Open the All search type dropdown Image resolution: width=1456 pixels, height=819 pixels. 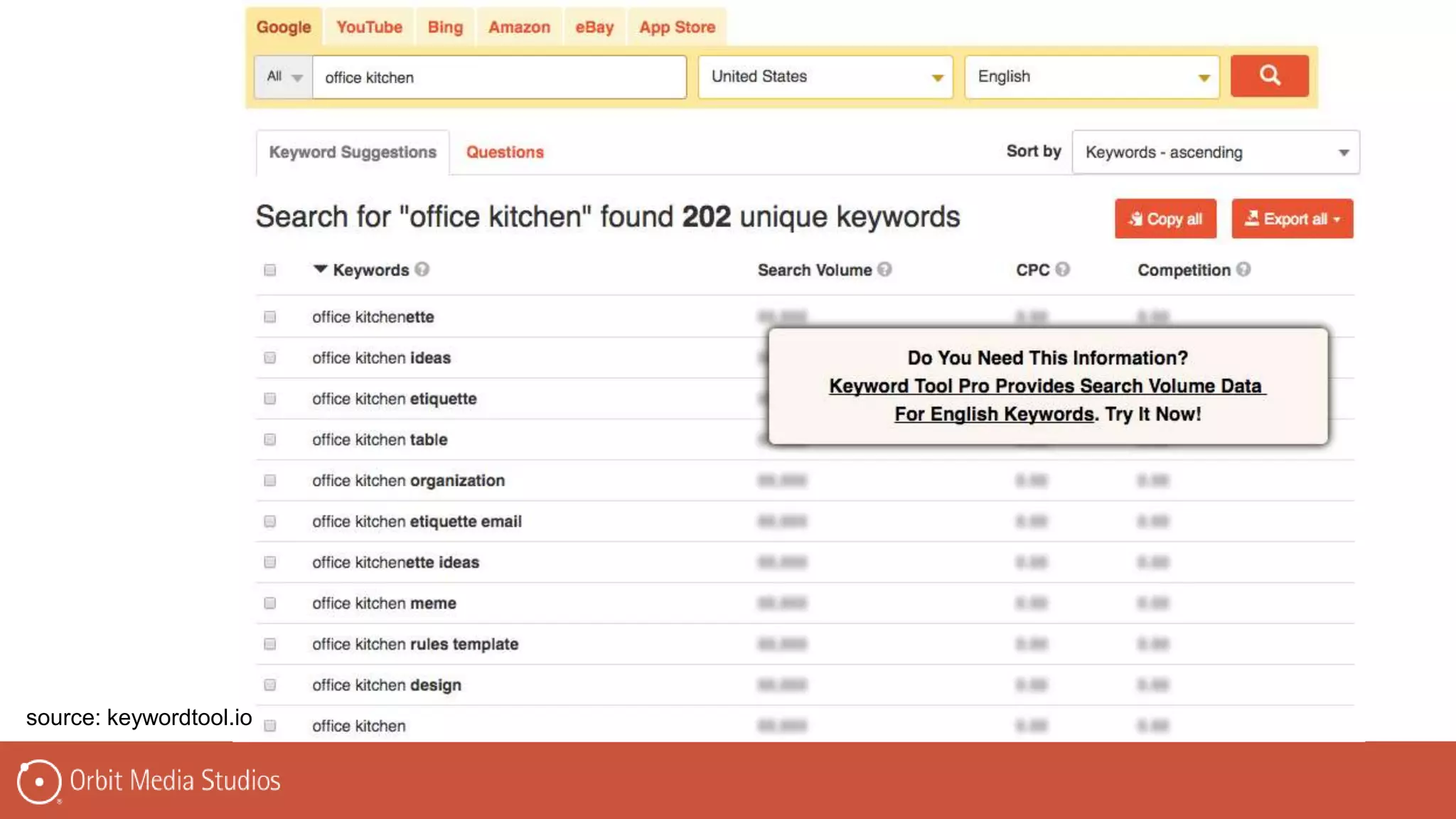pyautogui.click(x=284, y=77)
